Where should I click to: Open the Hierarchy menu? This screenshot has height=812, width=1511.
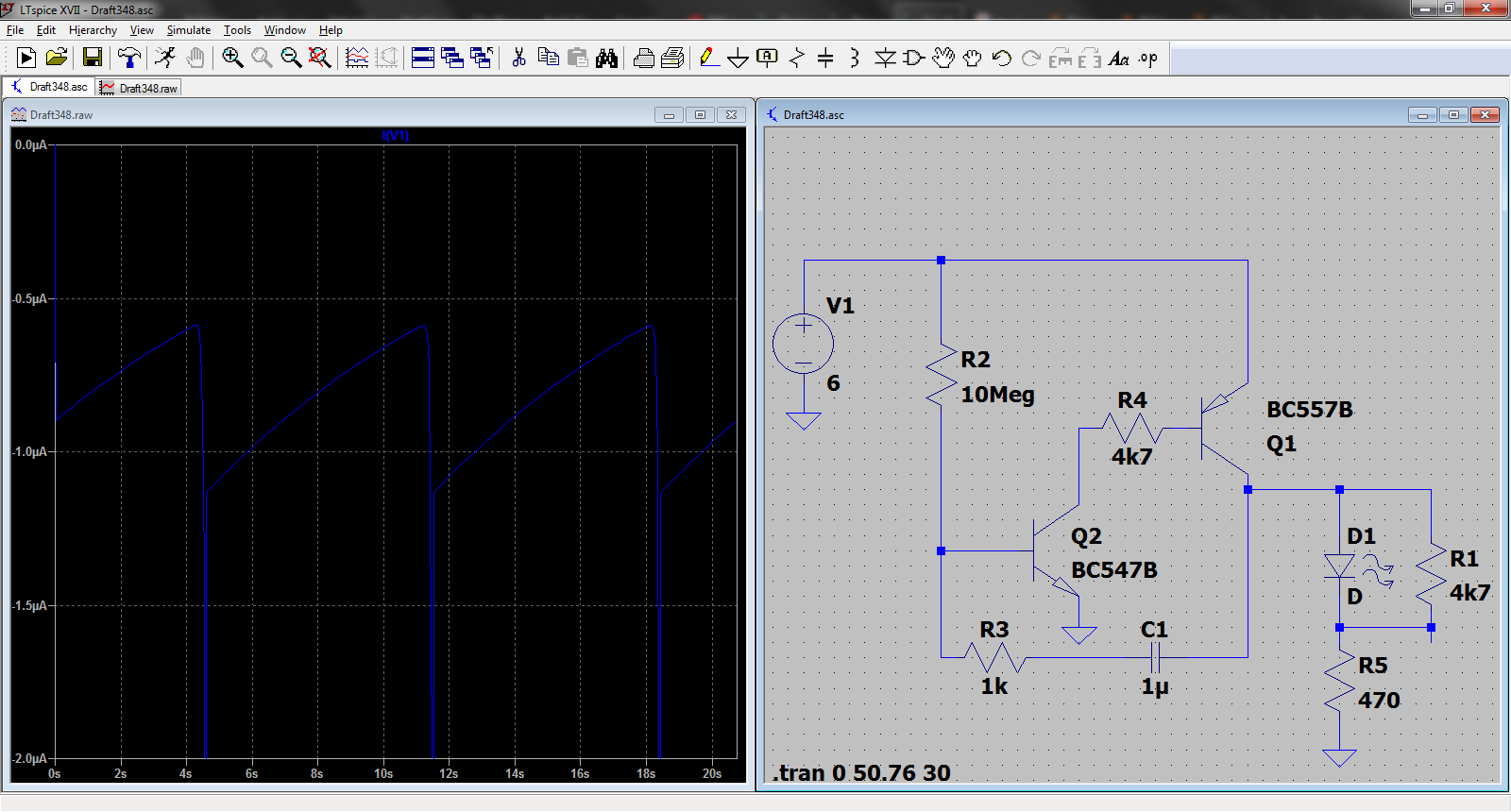click(93, 30)
